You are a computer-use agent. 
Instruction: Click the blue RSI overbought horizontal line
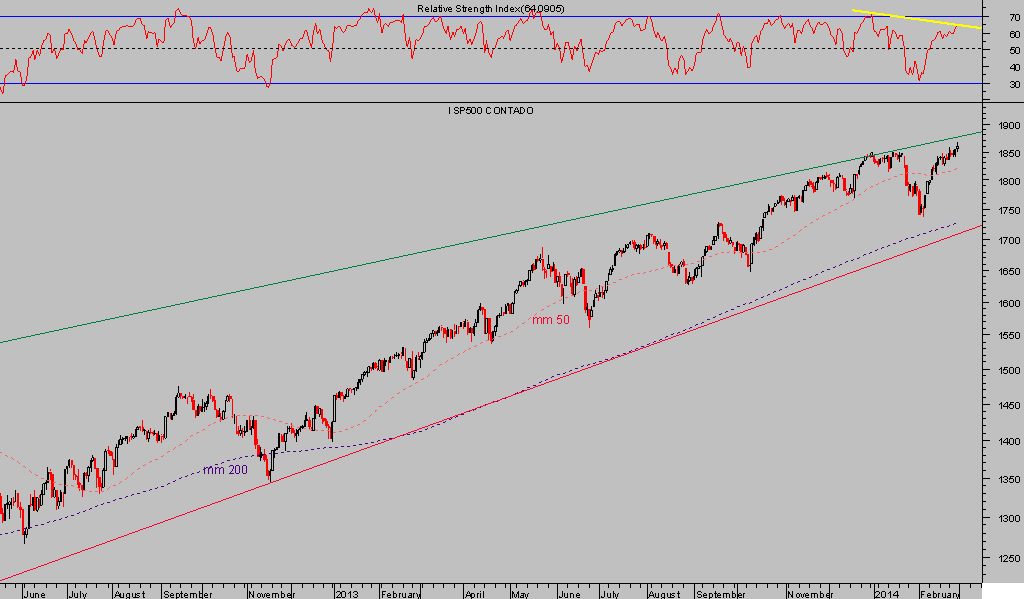click(x=300, y=16)
